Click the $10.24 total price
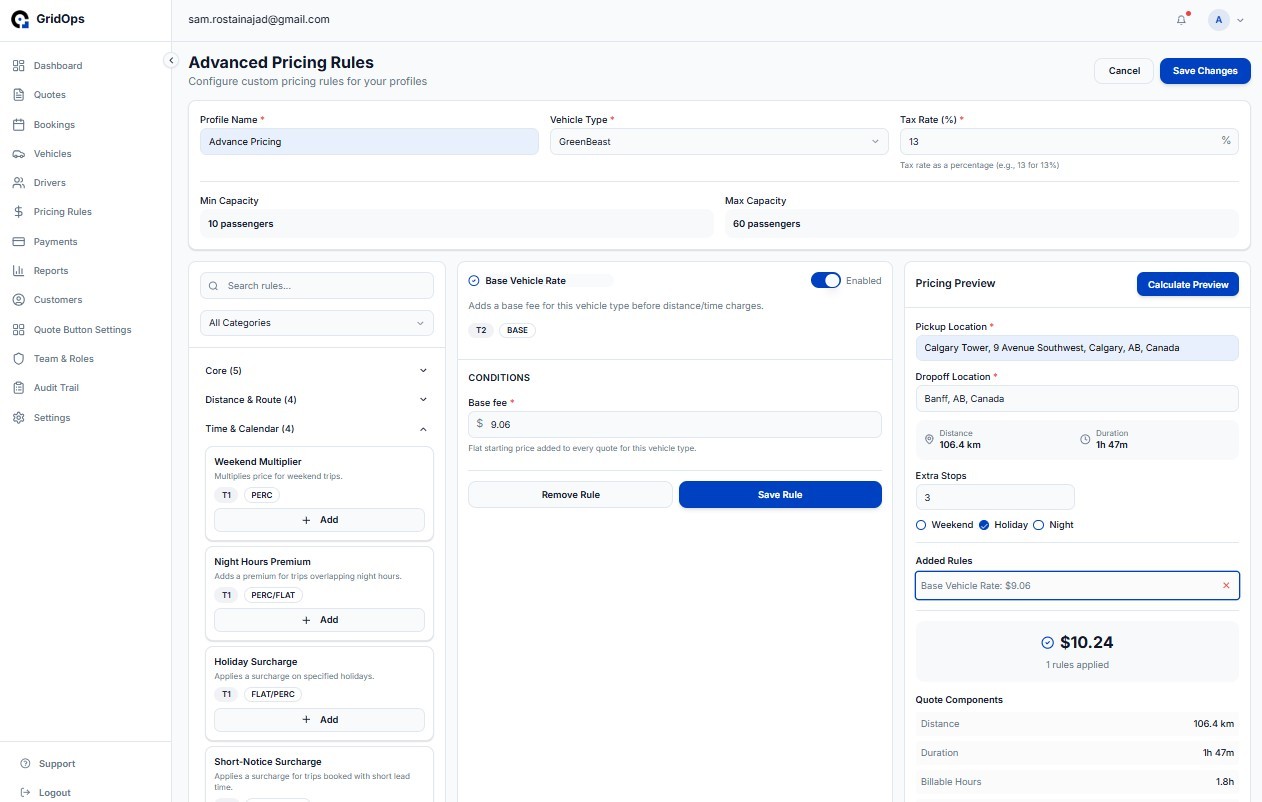The width and height of the screenshot is (1262, 802). [x=1086, y=643]
